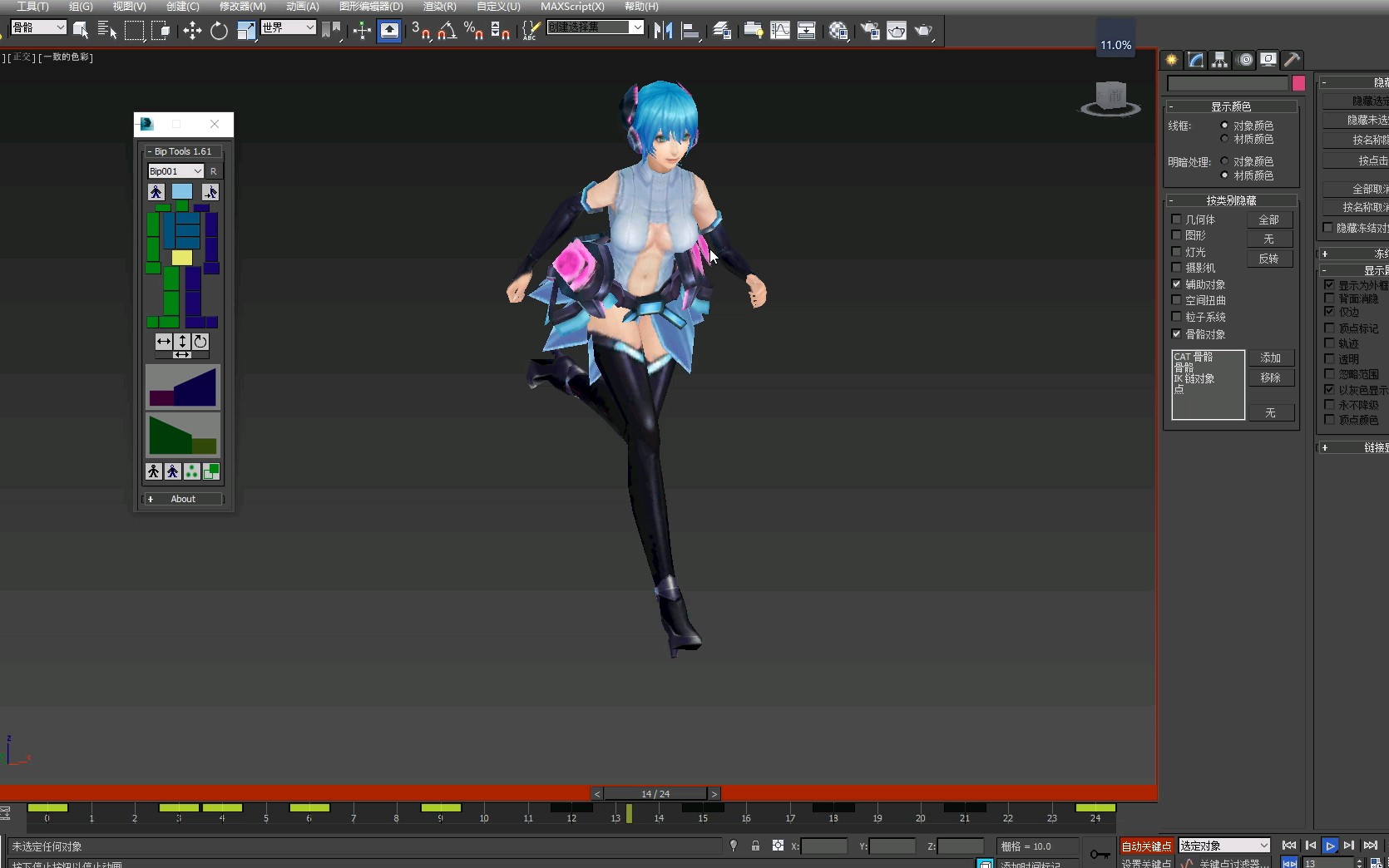Open the Bip001 dropdown in Bip Tools
The image size is (1389, 868).
point(175,170)
